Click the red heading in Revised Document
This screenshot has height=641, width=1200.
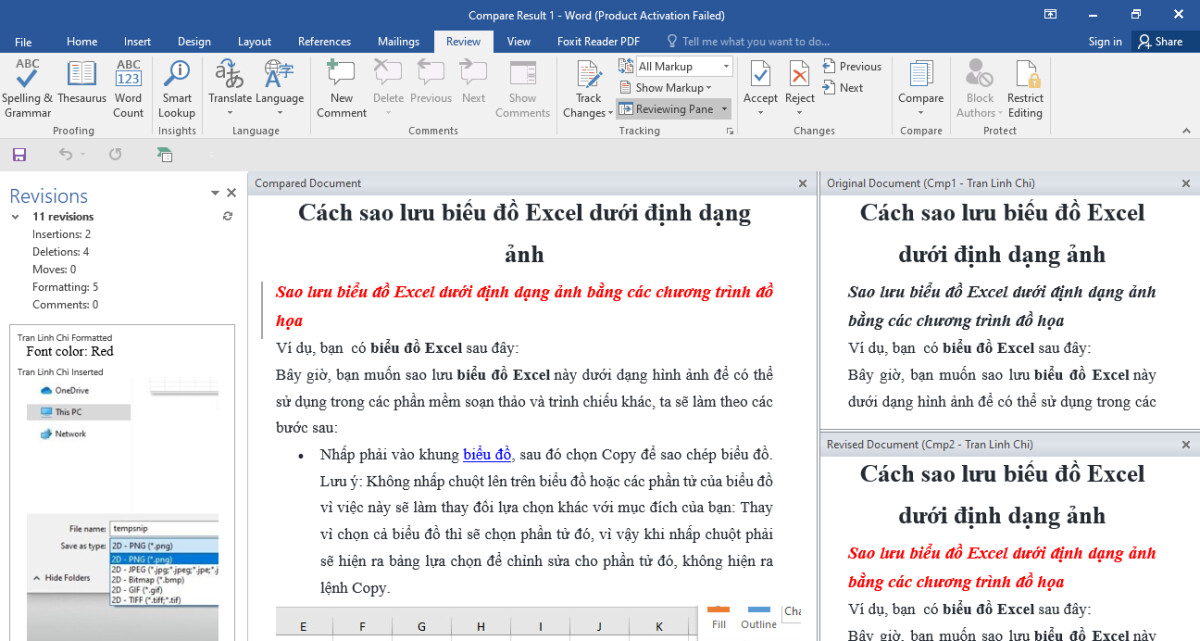[x=1002, y=567]
